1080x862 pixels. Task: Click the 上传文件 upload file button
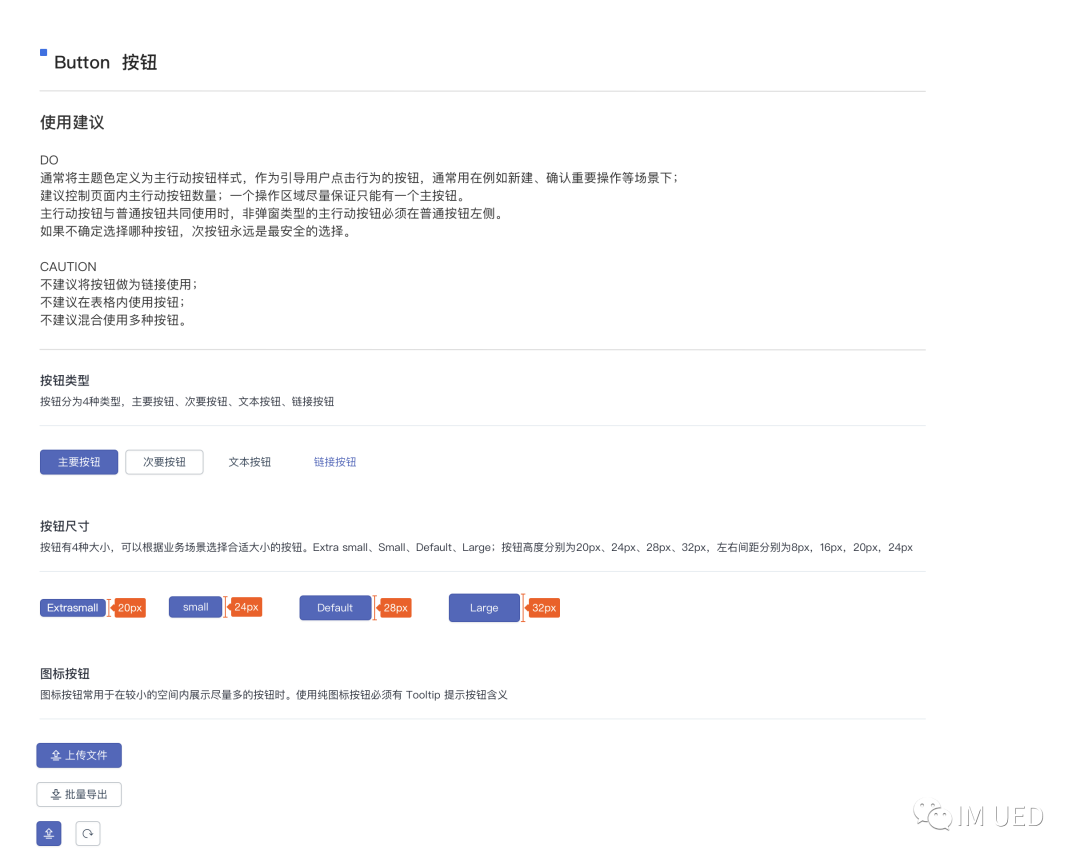click(x=79, y=755)
